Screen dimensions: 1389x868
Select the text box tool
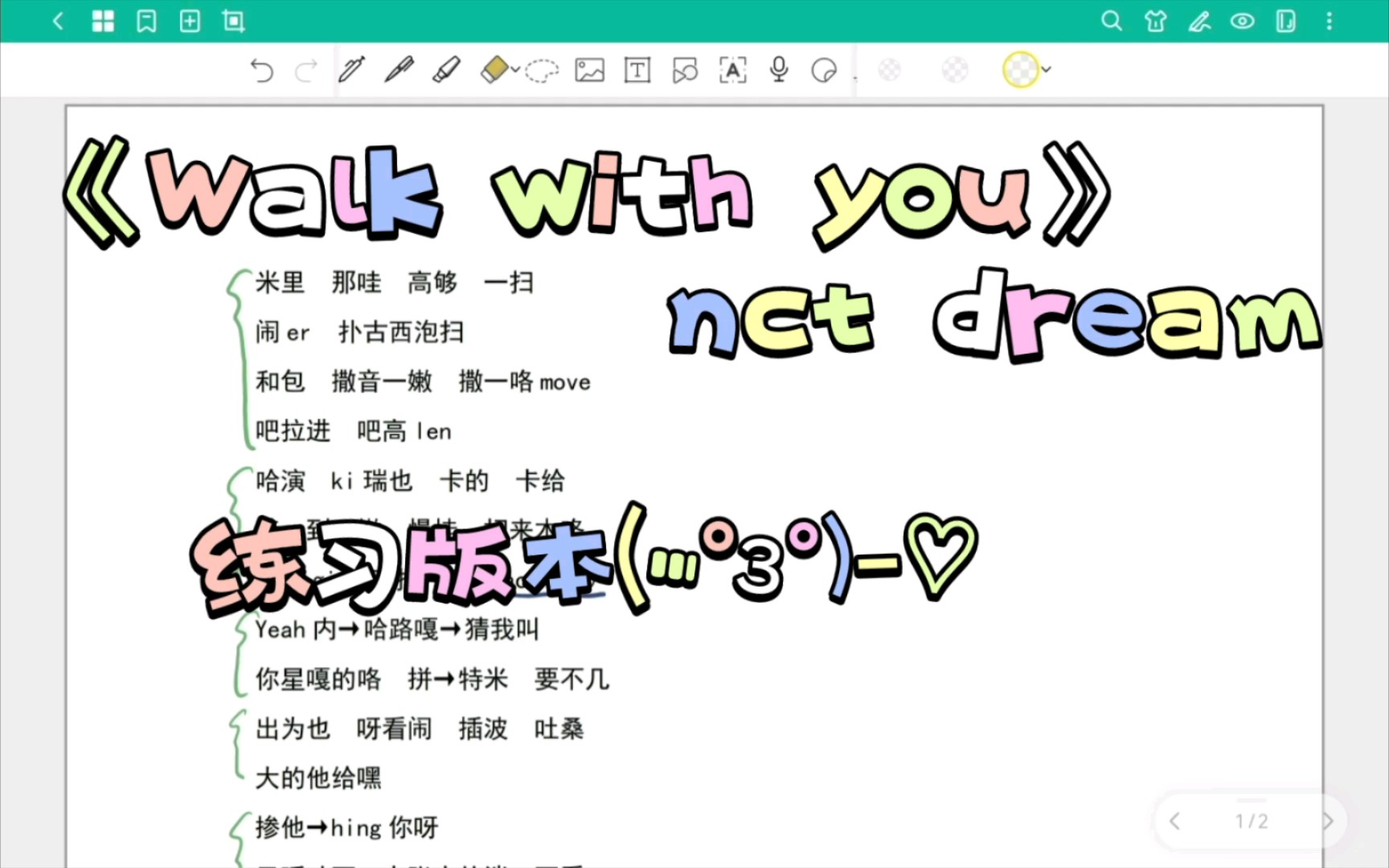click(x=637, y=71)
